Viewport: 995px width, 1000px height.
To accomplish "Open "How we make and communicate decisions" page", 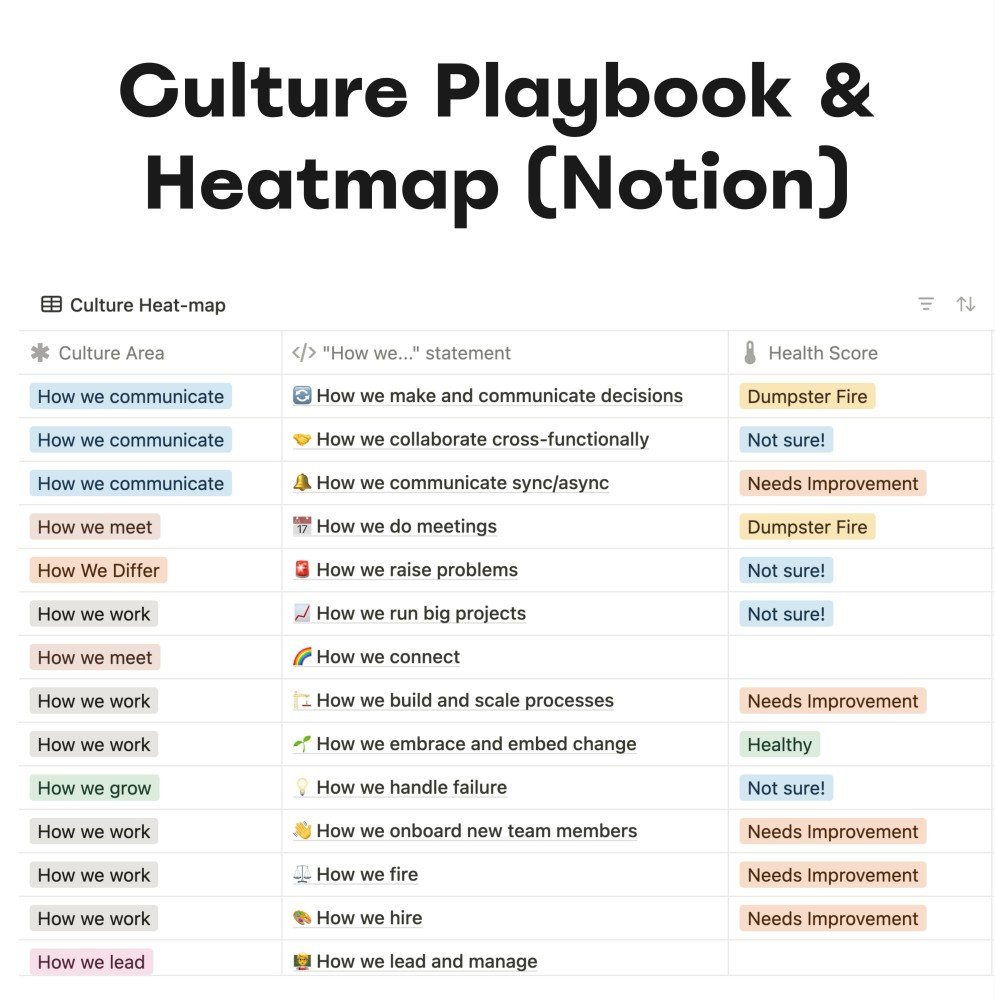I will click(x=499, y=396).
